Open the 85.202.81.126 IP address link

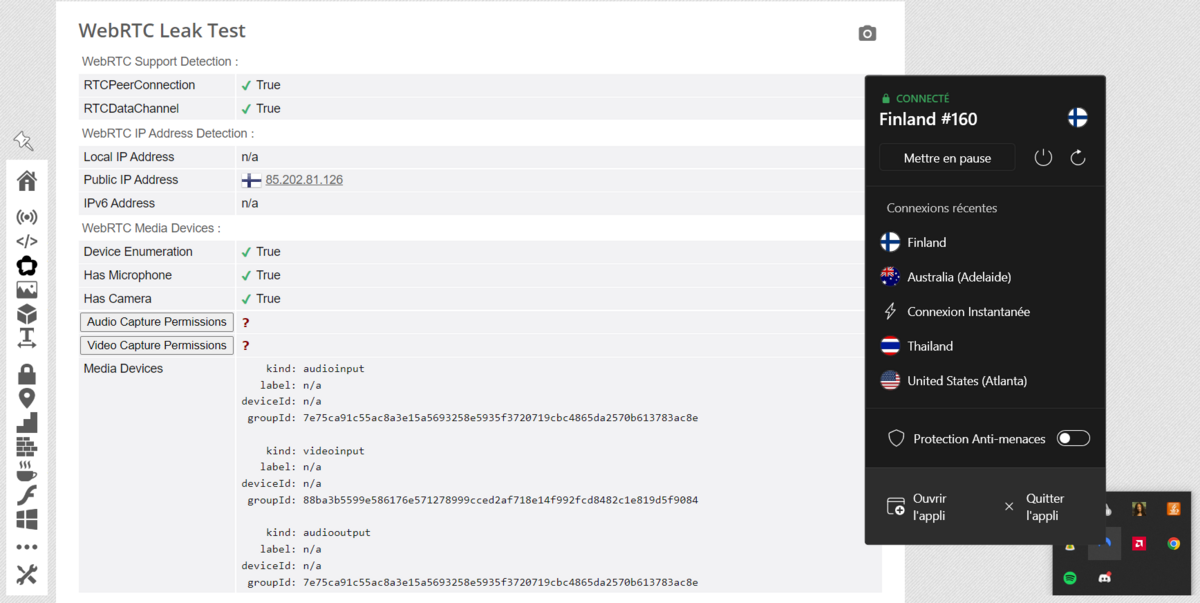pyautogui.click(x=304, y=180)
